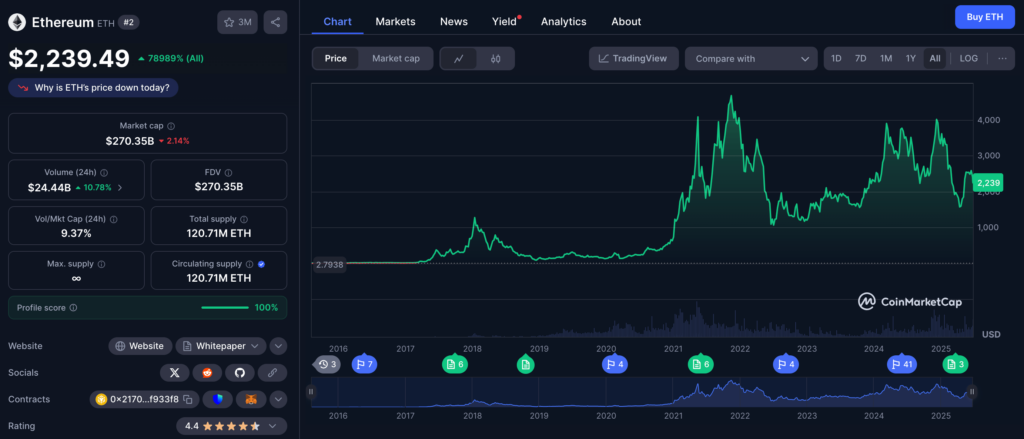Click the right handle of range selector
Viewport: 1024px width, 439px height.
(972, 392)
